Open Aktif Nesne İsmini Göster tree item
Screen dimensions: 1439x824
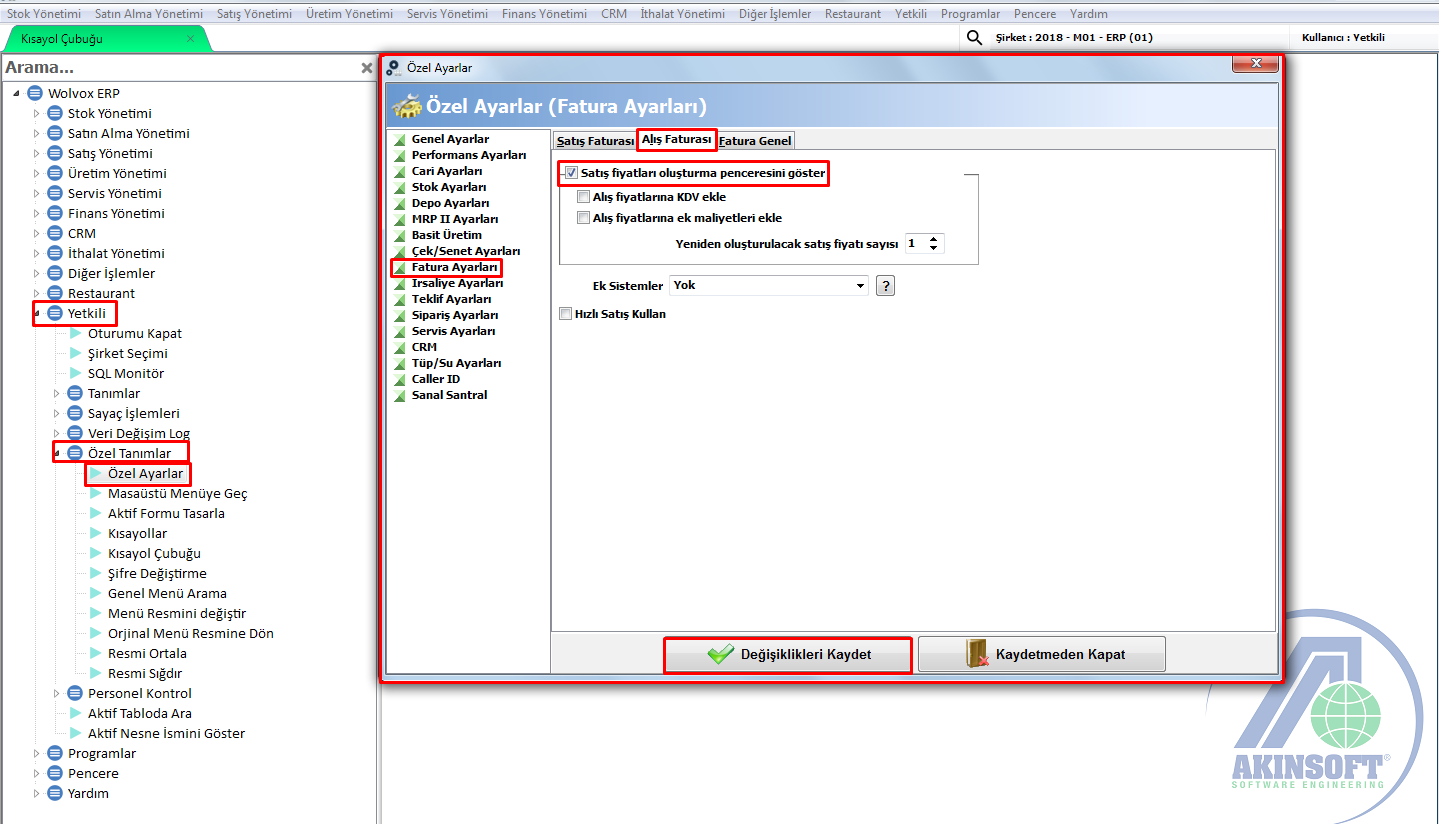(166, 733)
